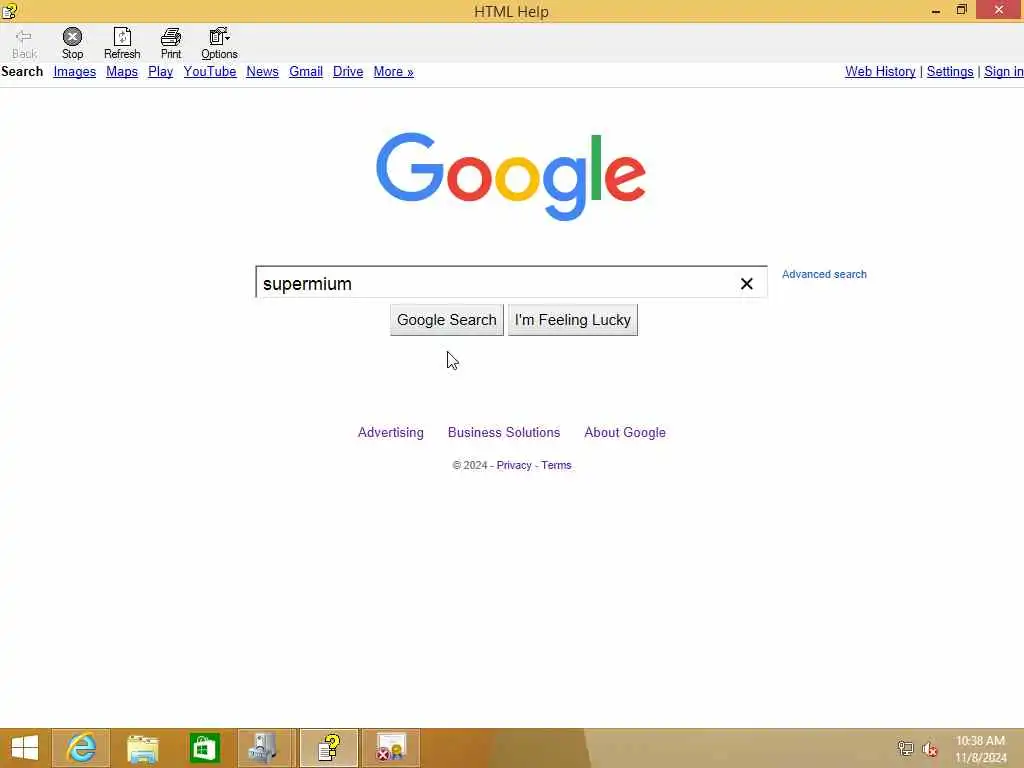
Task: Open the Images link
Action: (74, 72)
